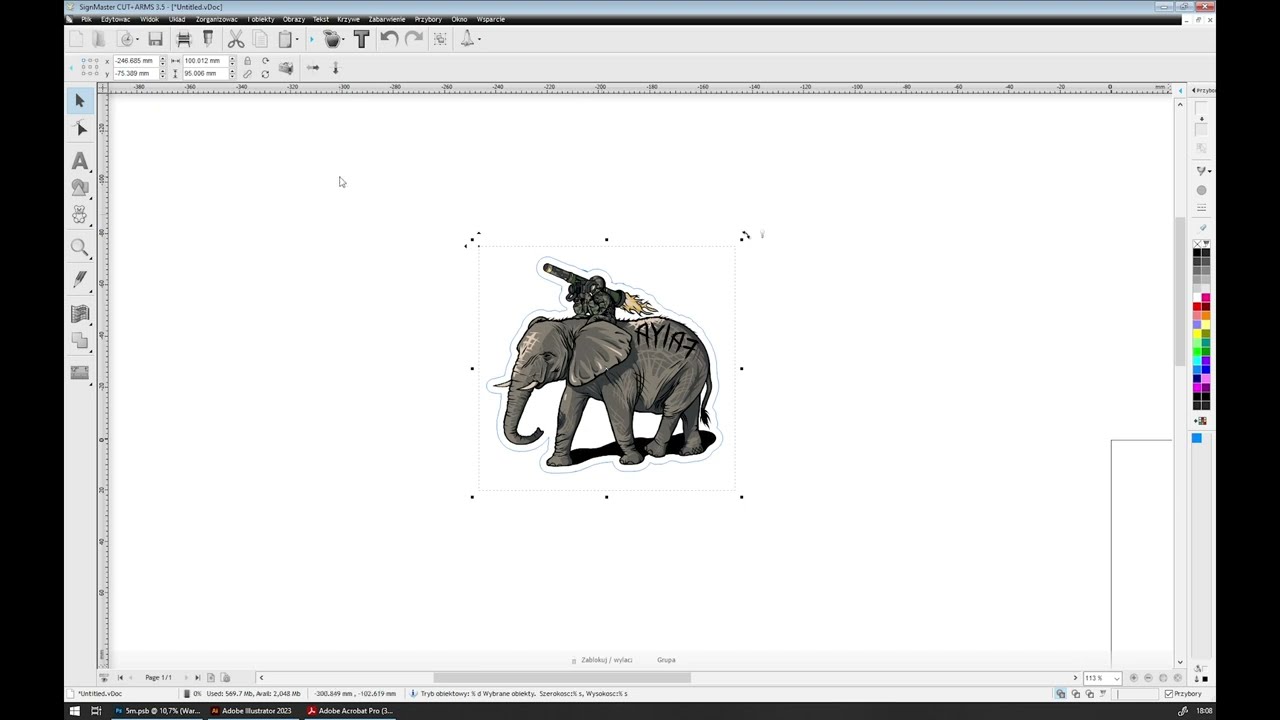Choose the Text tool in left toolbar

80,160
